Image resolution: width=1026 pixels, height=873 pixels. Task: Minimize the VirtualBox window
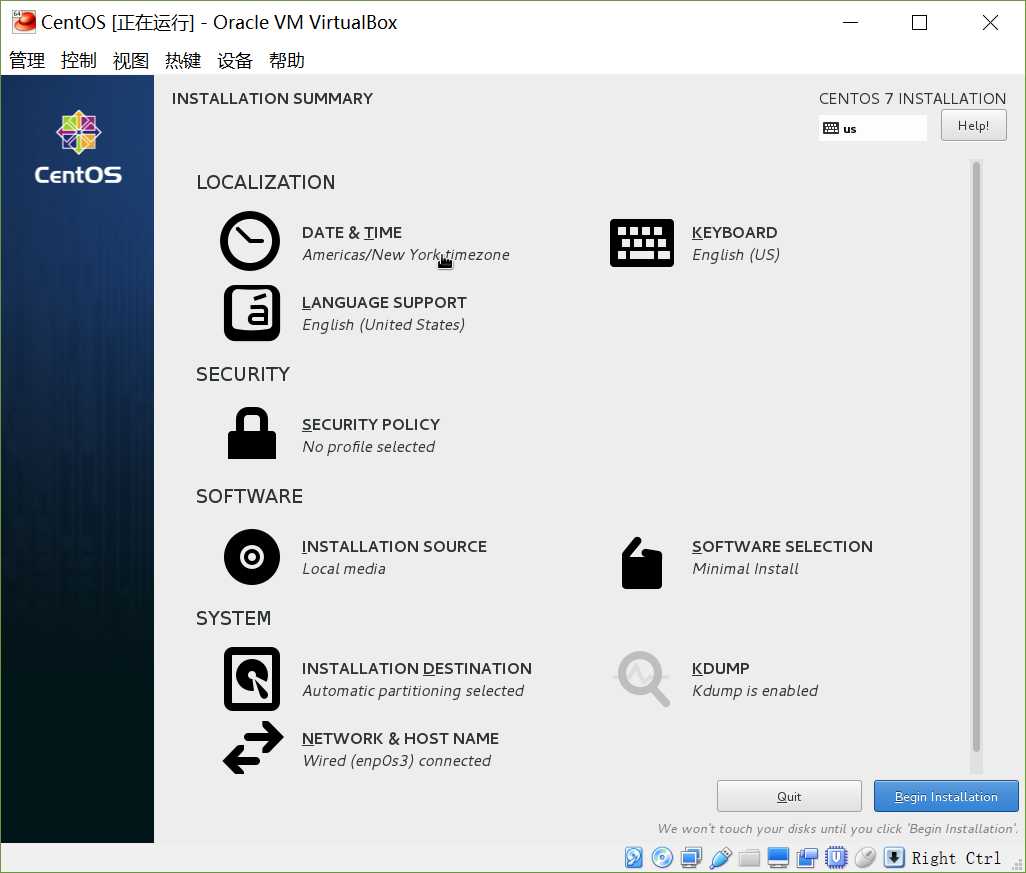(850, 22)
